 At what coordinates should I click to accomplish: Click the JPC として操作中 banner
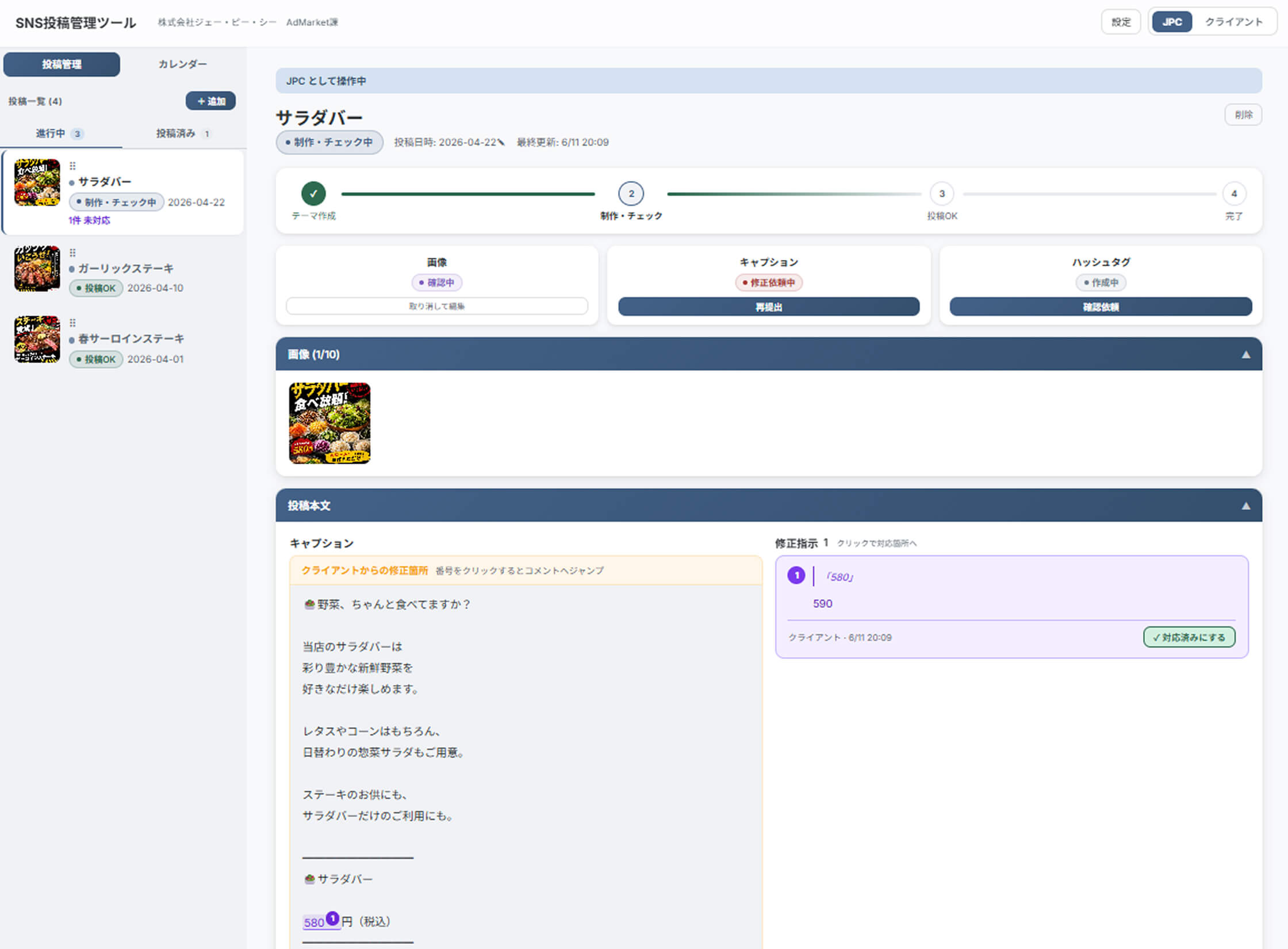769,81
